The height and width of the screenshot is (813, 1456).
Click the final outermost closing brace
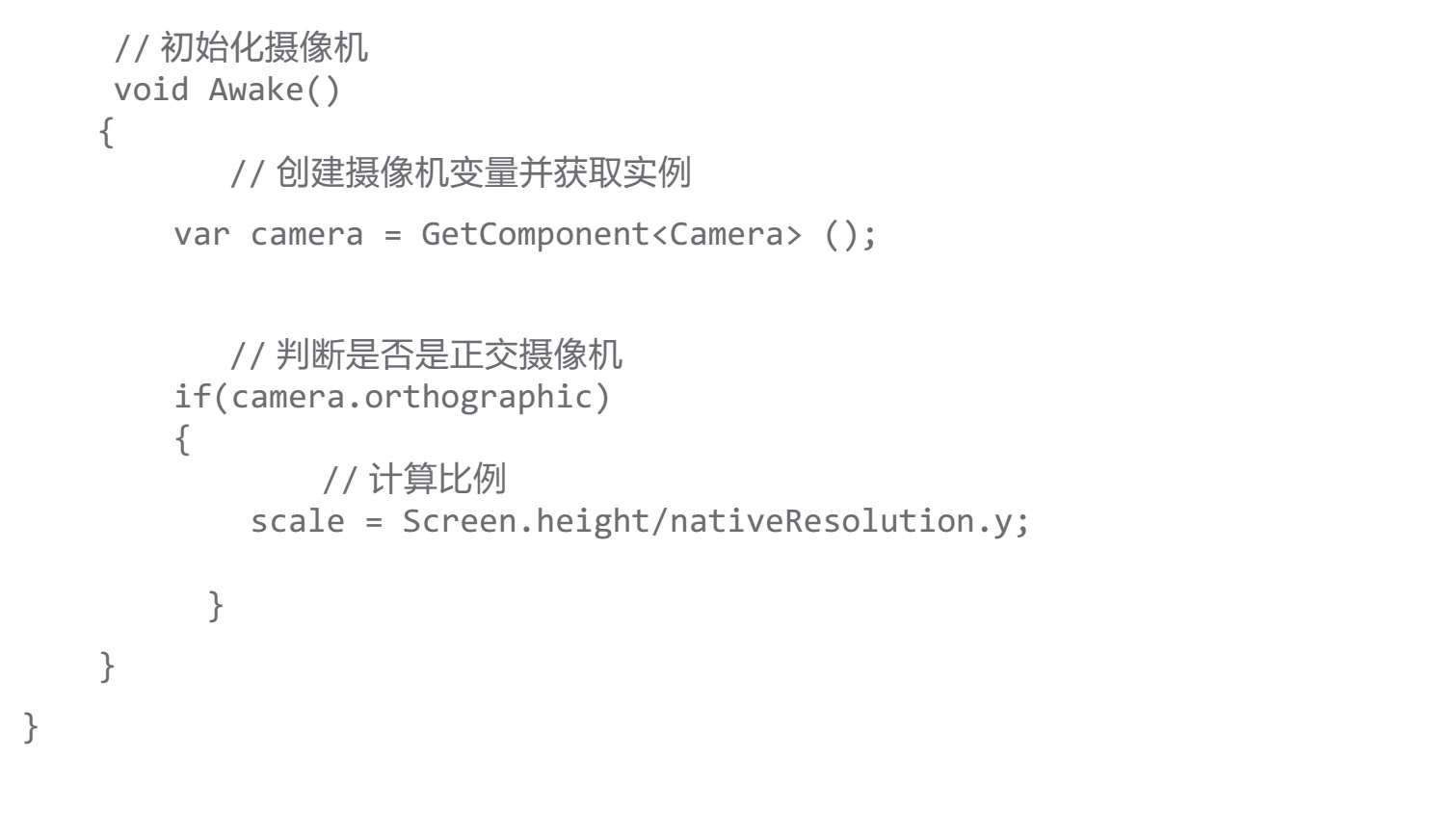coord(31,727)
